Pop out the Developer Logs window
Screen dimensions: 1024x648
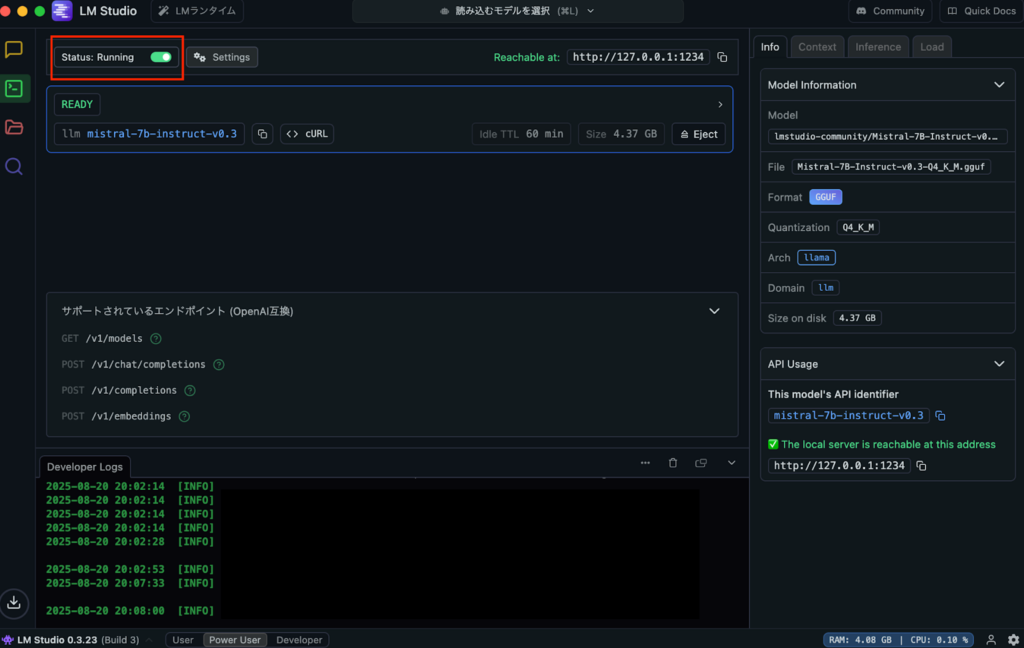701,463
